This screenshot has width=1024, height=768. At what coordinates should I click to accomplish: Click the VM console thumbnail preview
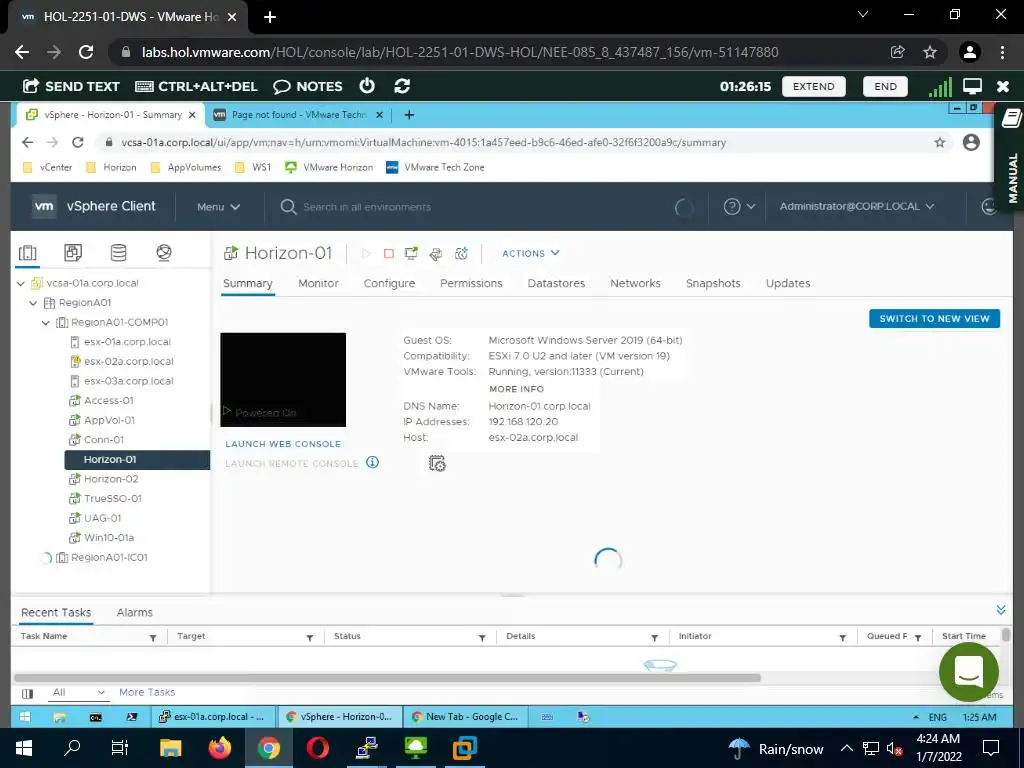click(x=283, y=379)
